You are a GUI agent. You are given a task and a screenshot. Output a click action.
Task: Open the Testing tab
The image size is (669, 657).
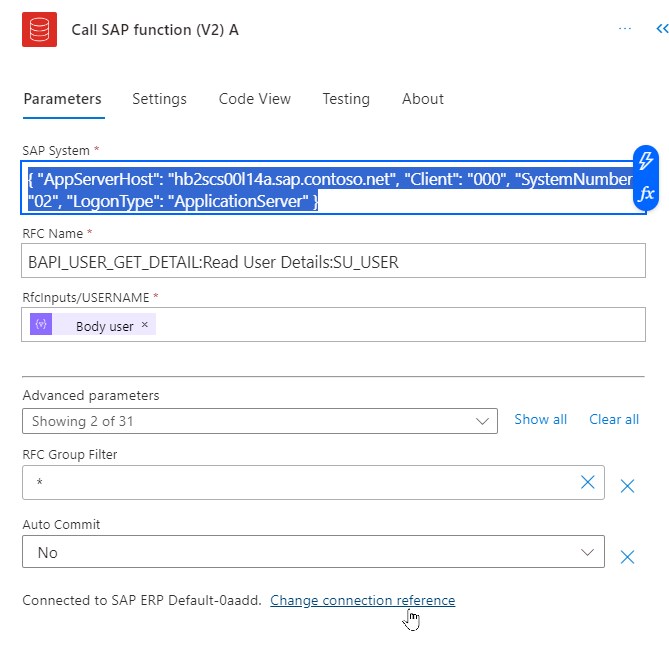tap(346, 99)
